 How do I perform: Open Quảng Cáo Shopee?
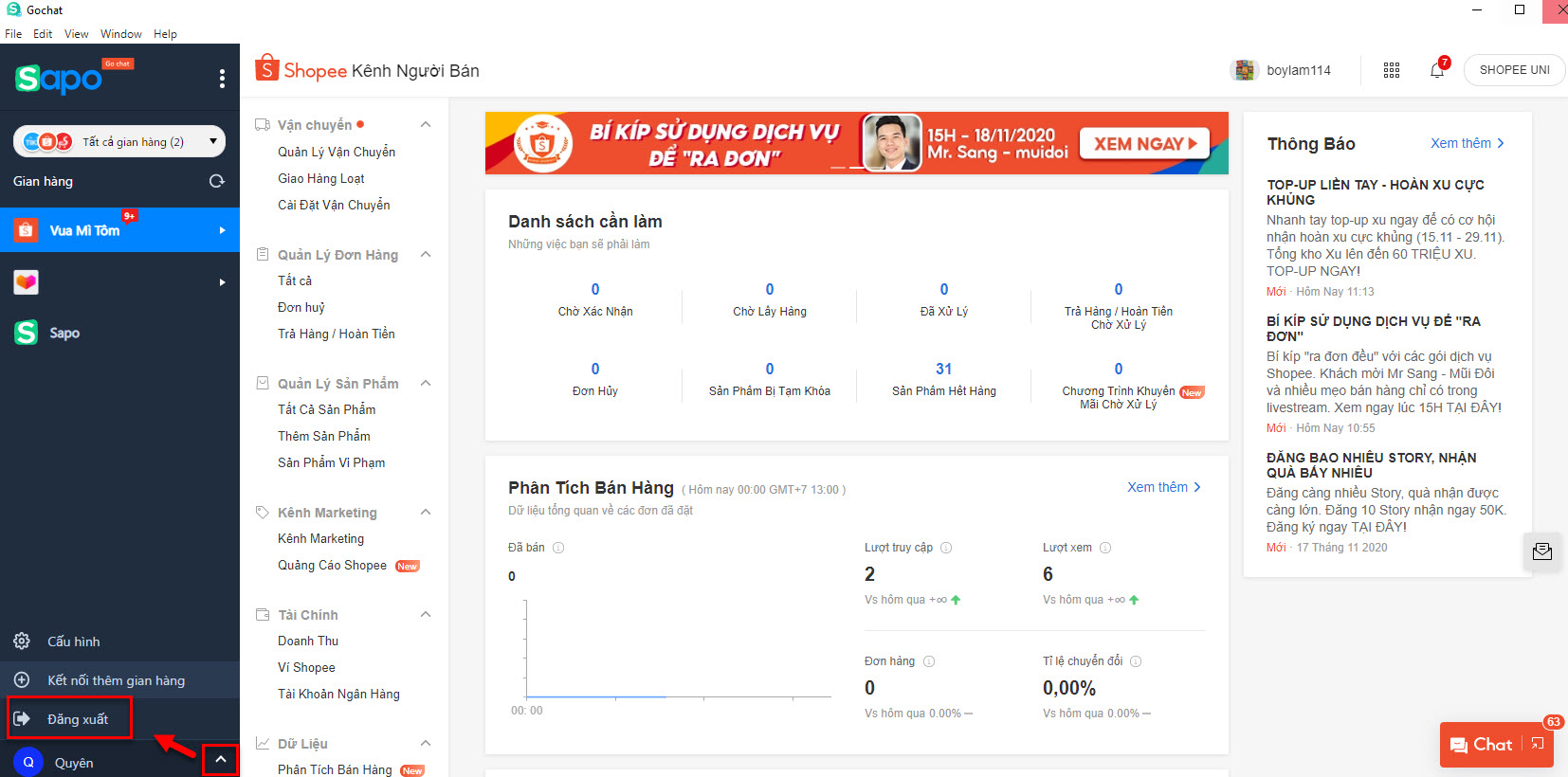(332, 565)
